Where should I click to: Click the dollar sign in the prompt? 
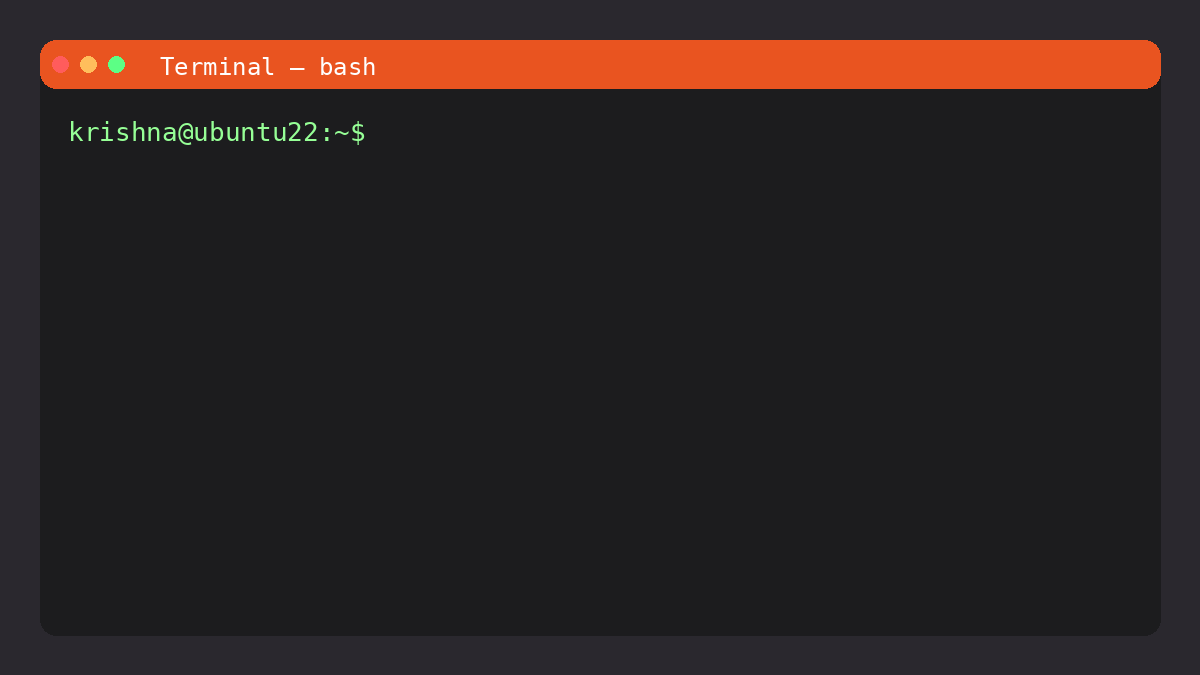[358, 132]
